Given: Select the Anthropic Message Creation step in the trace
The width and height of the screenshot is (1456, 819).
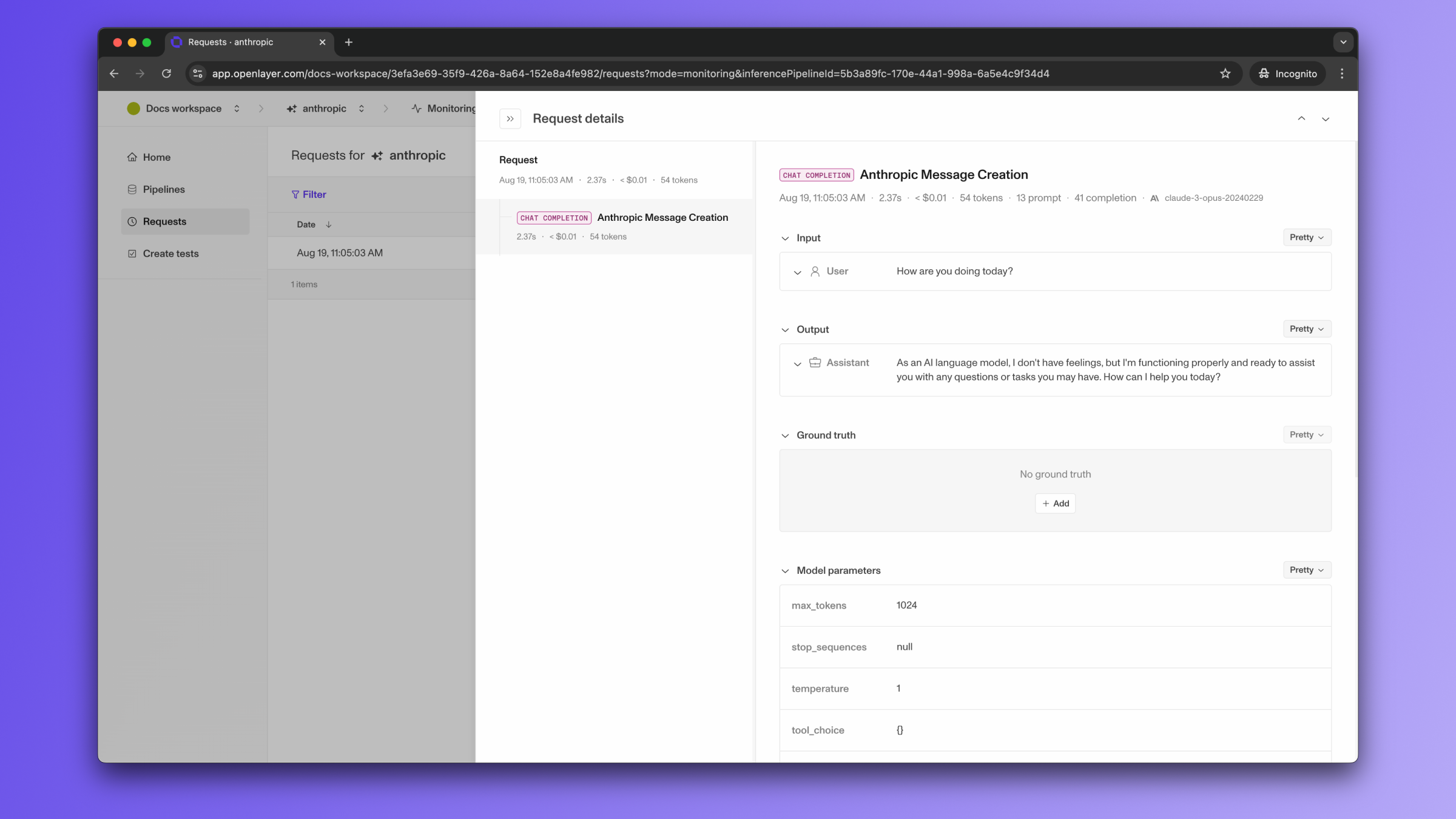Looking at the screenshot, I should click(615, 226).
